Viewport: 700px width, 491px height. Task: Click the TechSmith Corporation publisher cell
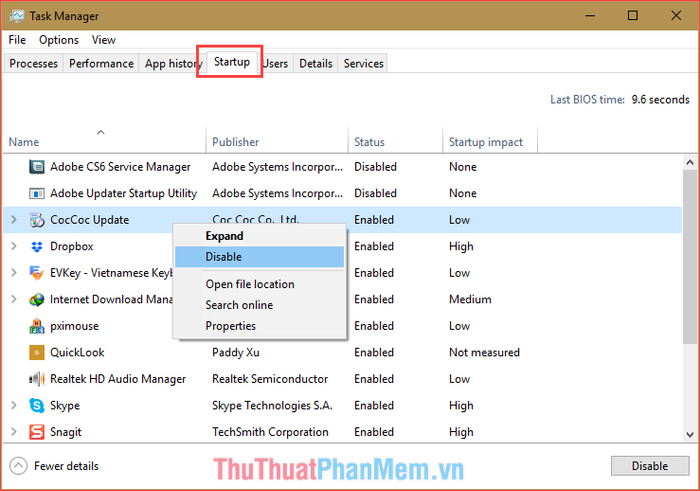(x=270, y=432)
